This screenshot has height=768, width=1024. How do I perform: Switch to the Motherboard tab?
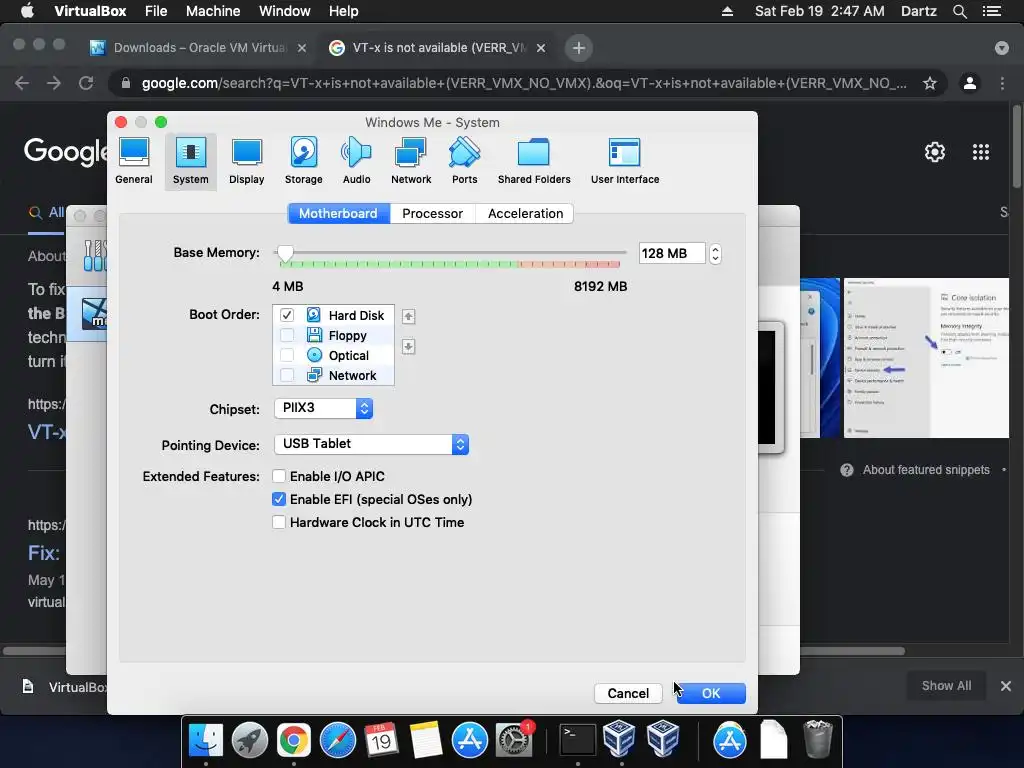[x=339, y=214]
